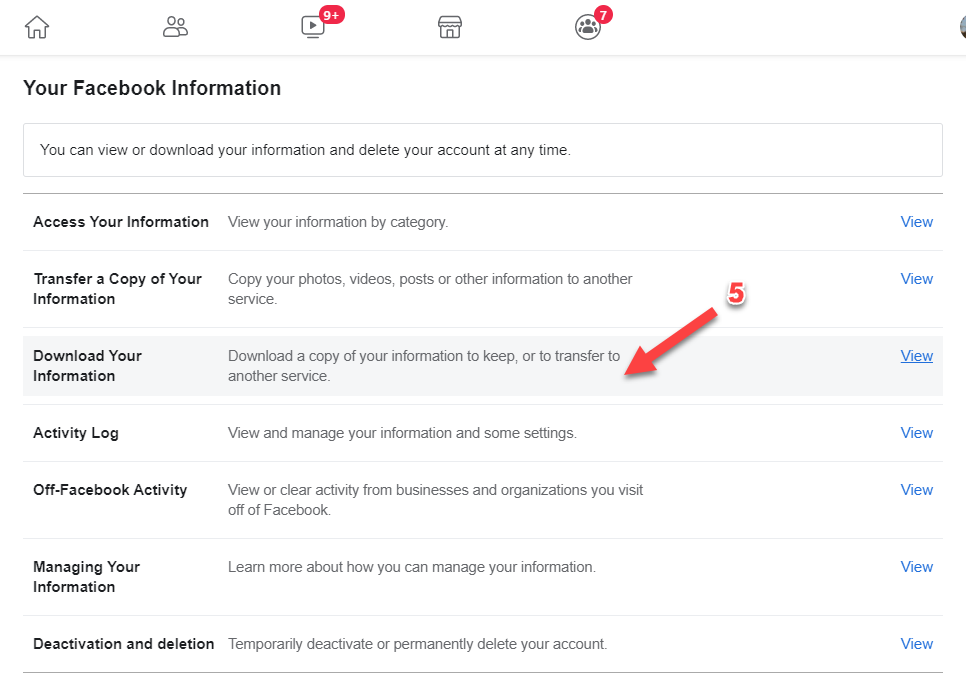
Task: Click View link for Off-Facebook Activity
Action: [x=916, y=490]
